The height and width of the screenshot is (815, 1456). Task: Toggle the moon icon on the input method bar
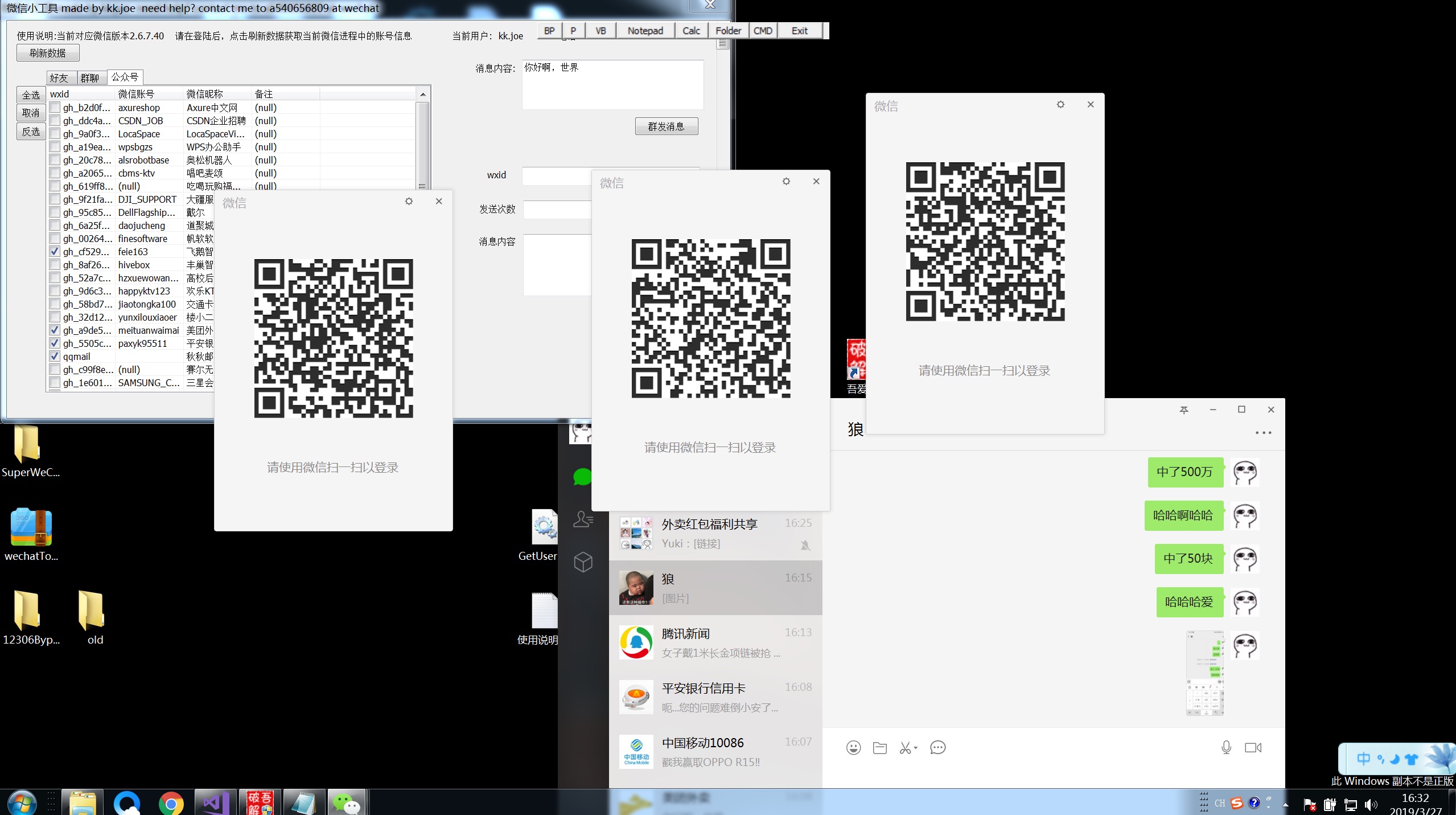(x=1395, y=759)
